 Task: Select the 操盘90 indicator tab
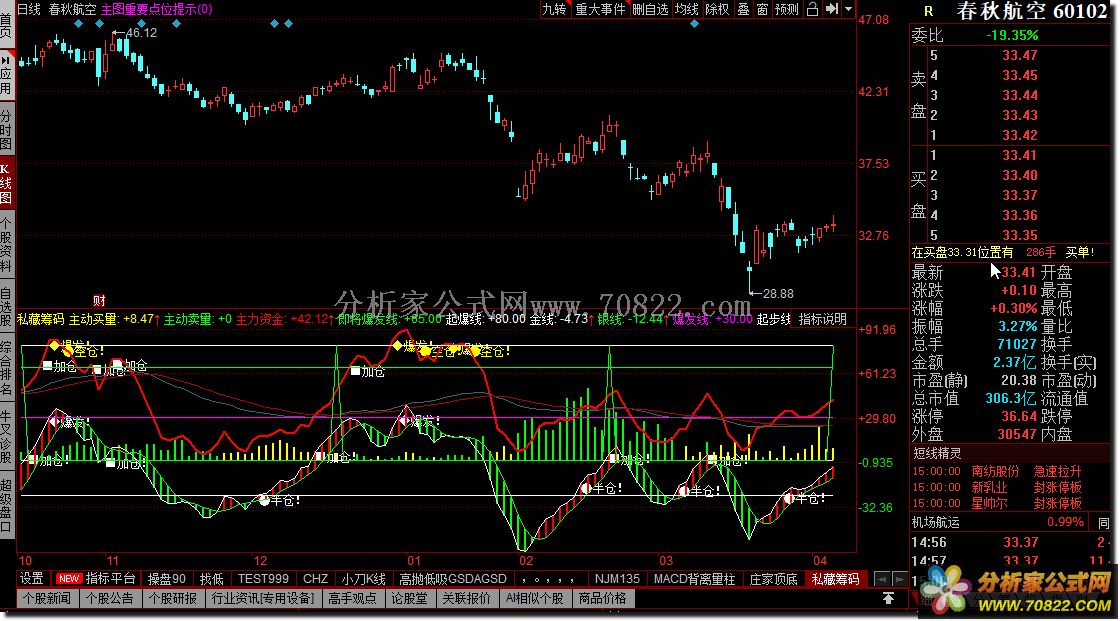[166, 579]
